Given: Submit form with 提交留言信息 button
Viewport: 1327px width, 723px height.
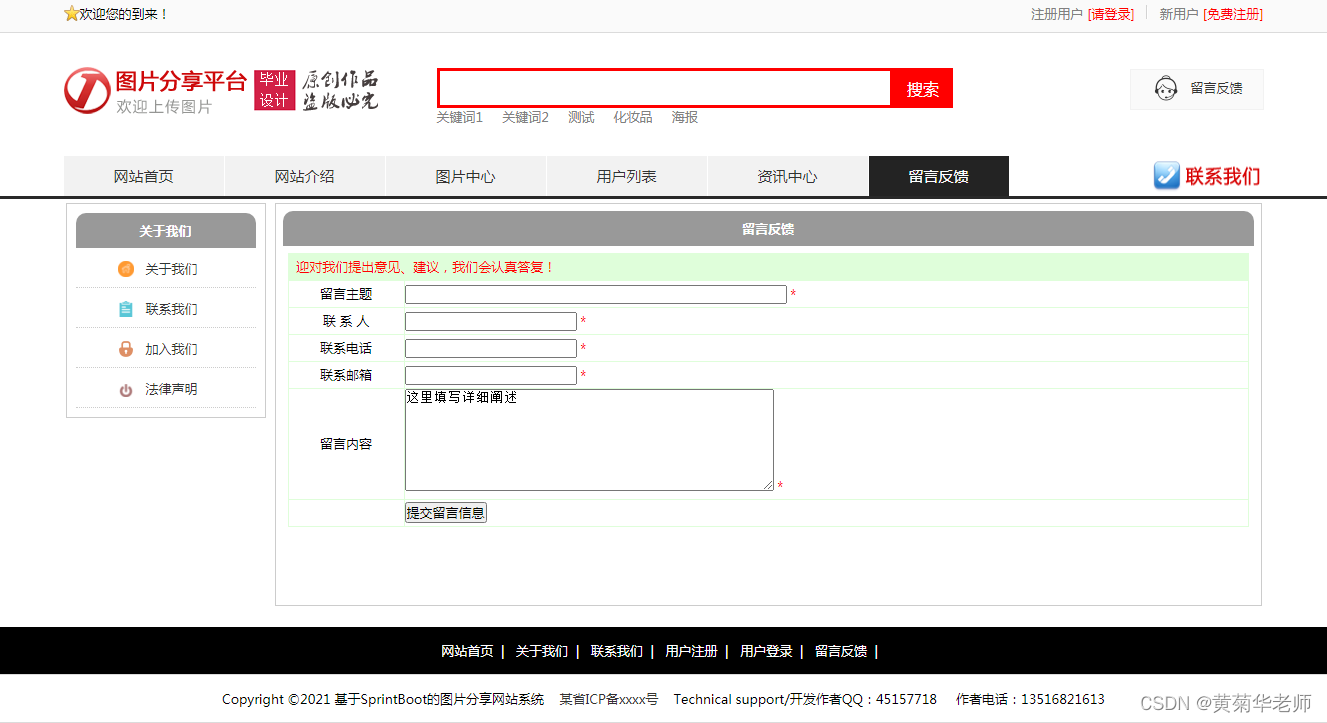Looking at the screenshot, I should (446, 513).
